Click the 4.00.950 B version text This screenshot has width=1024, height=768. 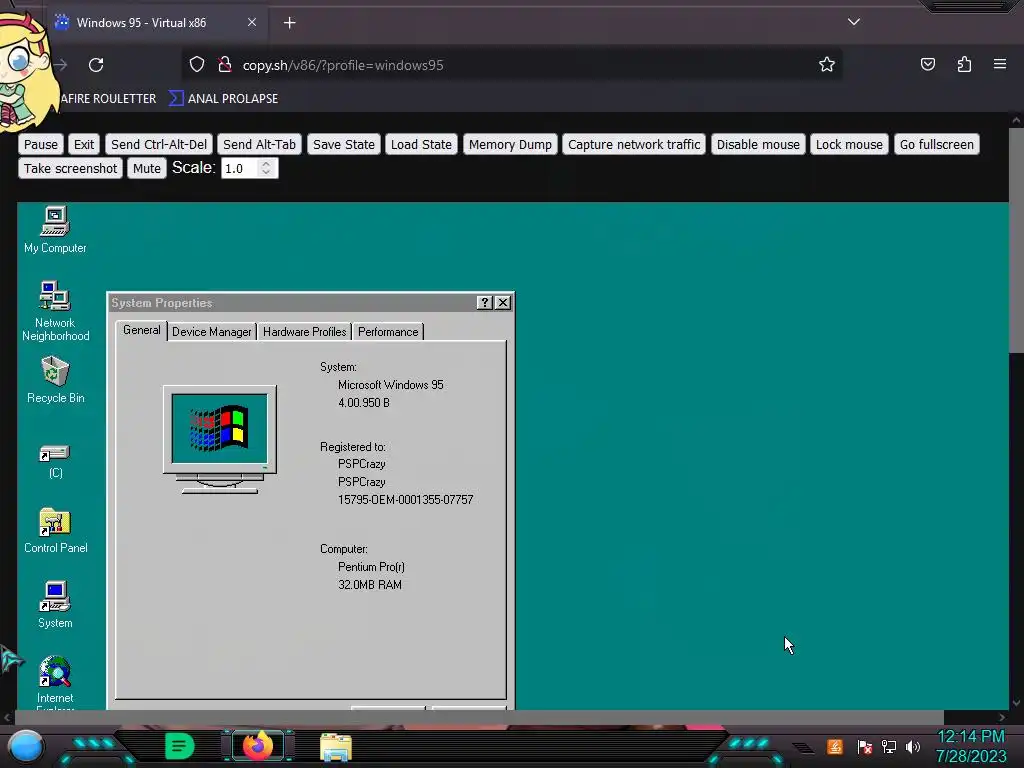[364, 403]
